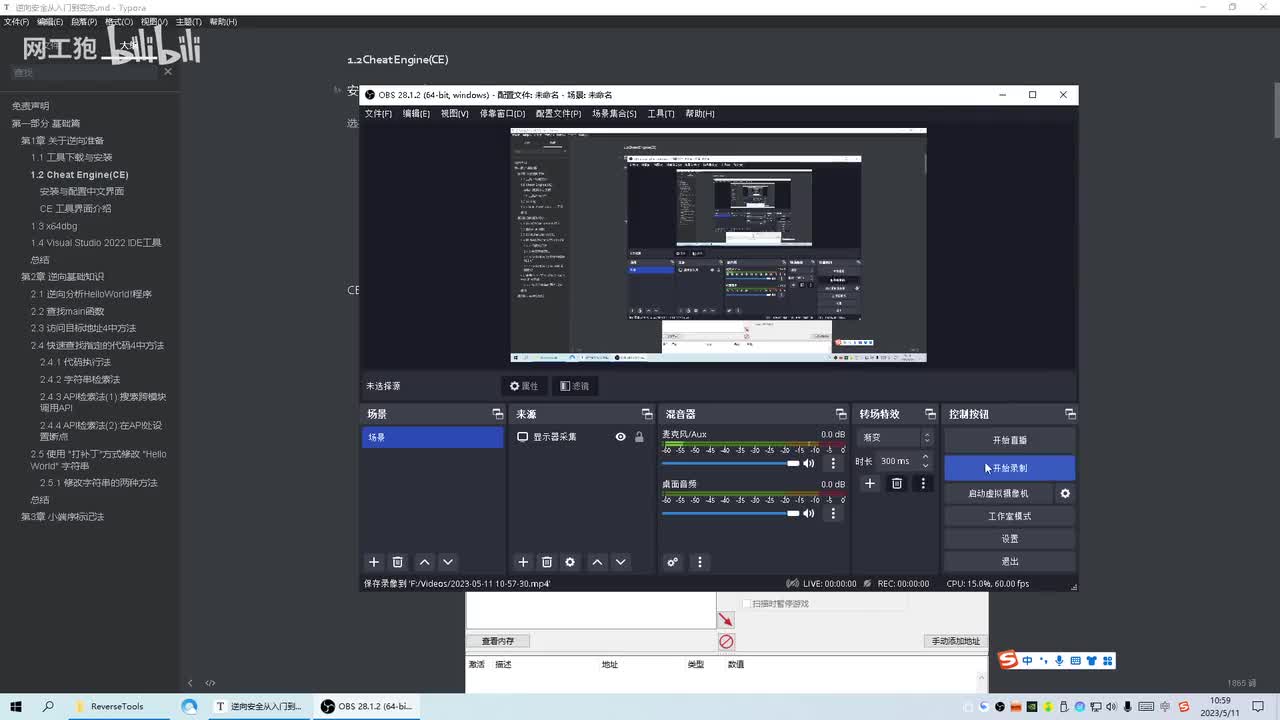Remove the transition with trash icon
Viewport: 1280px width, 720px height.
click(x=897, y=483)
